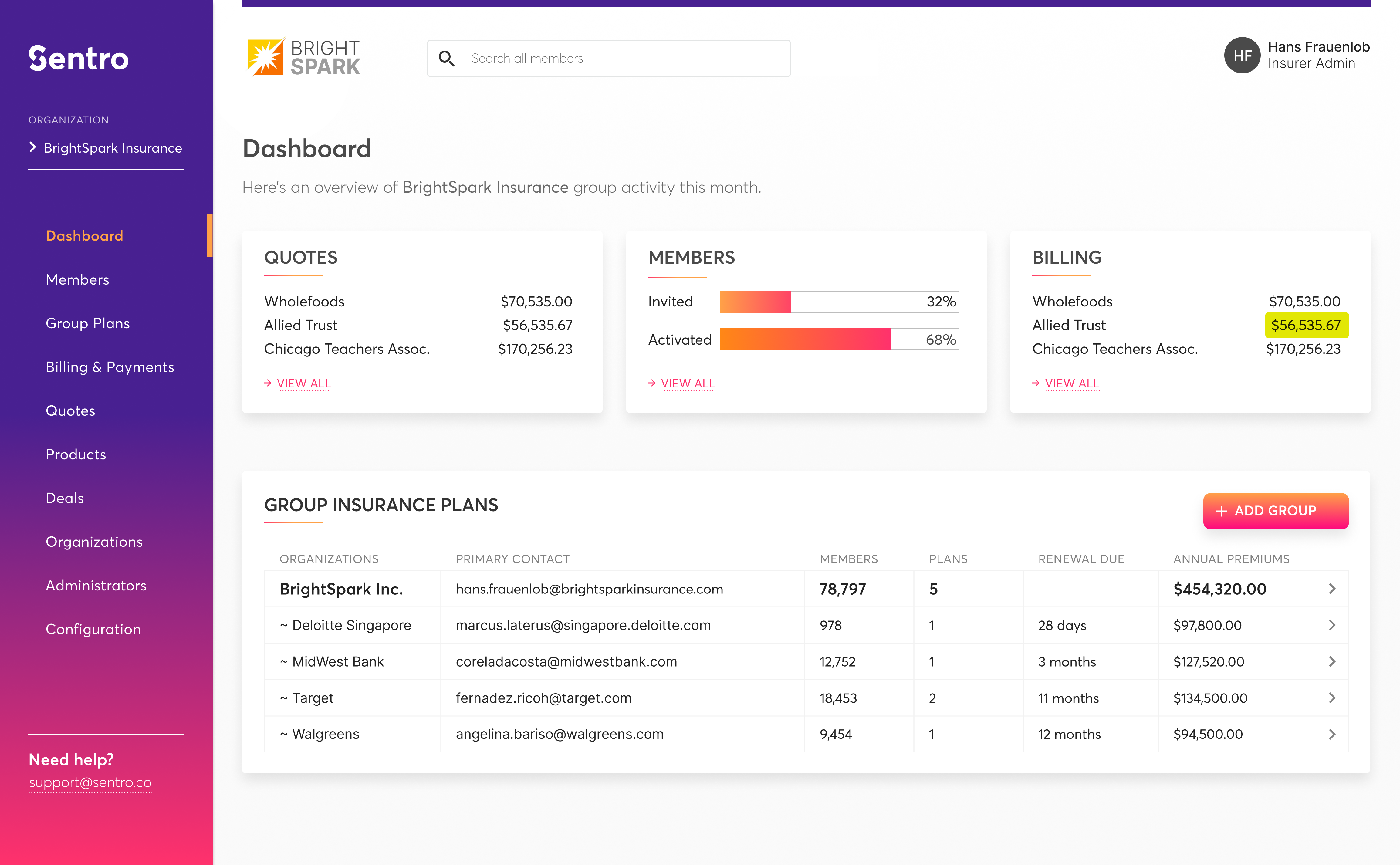Open Group Plans in sidebar

click(x=87, y=323)
